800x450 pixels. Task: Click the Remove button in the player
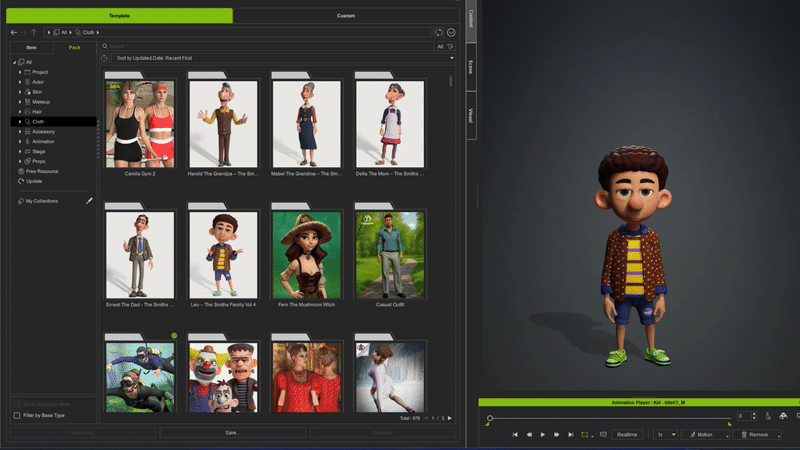(x=757, y=435)
